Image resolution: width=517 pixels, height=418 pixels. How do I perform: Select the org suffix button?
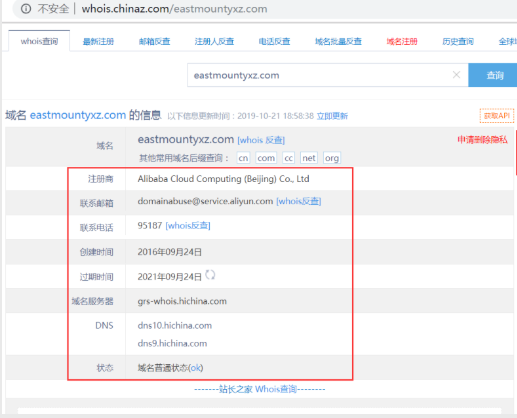coord(332,158)
